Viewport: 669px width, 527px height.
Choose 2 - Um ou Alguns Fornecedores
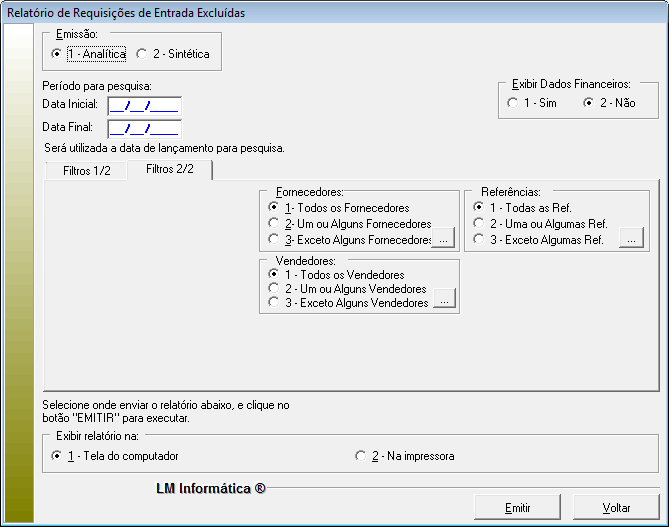click(x=274, y=224)
